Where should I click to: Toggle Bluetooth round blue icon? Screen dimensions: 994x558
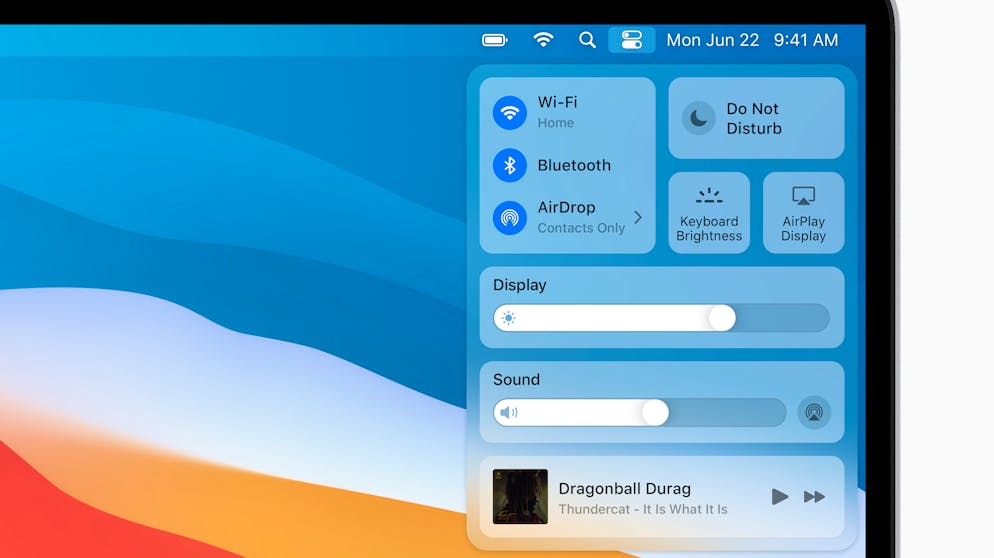tap(510, 165)
